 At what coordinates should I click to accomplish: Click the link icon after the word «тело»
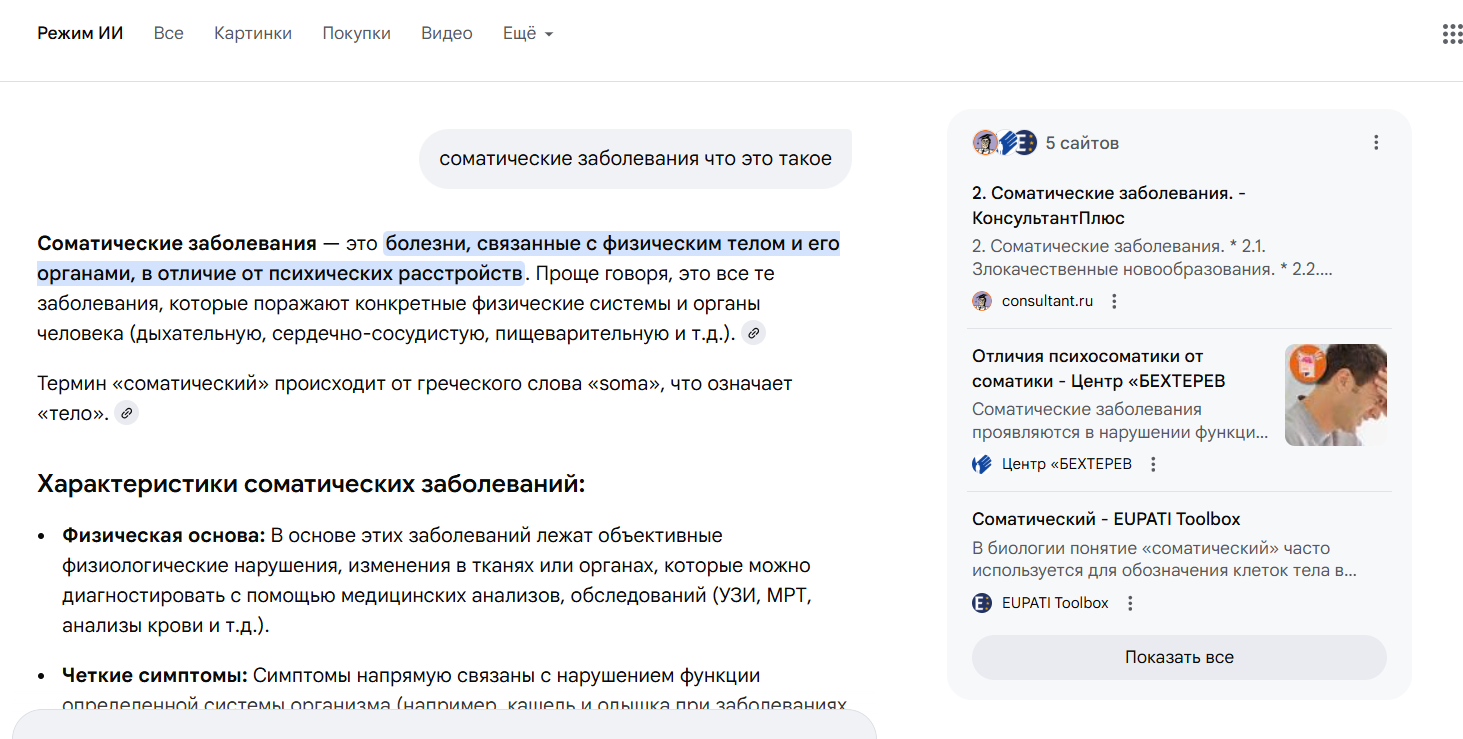pos(126,413)
